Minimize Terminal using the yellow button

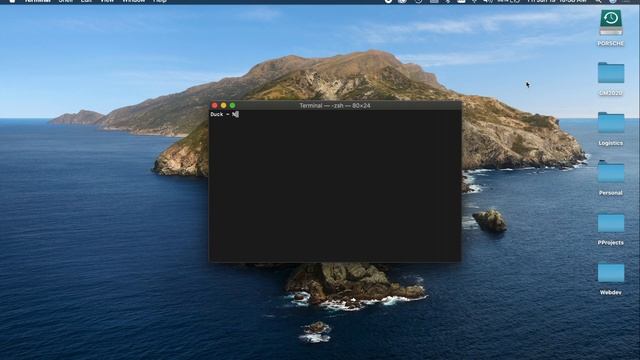click(224, 105)
